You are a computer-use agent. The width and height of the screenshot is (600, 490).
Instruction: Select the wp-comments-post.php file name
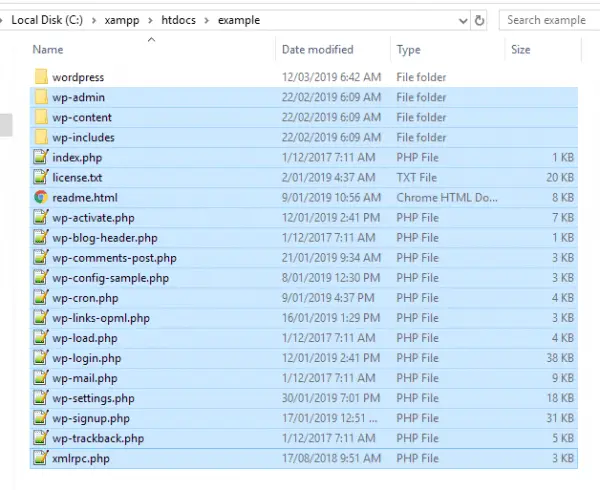[x=114, y=258]
